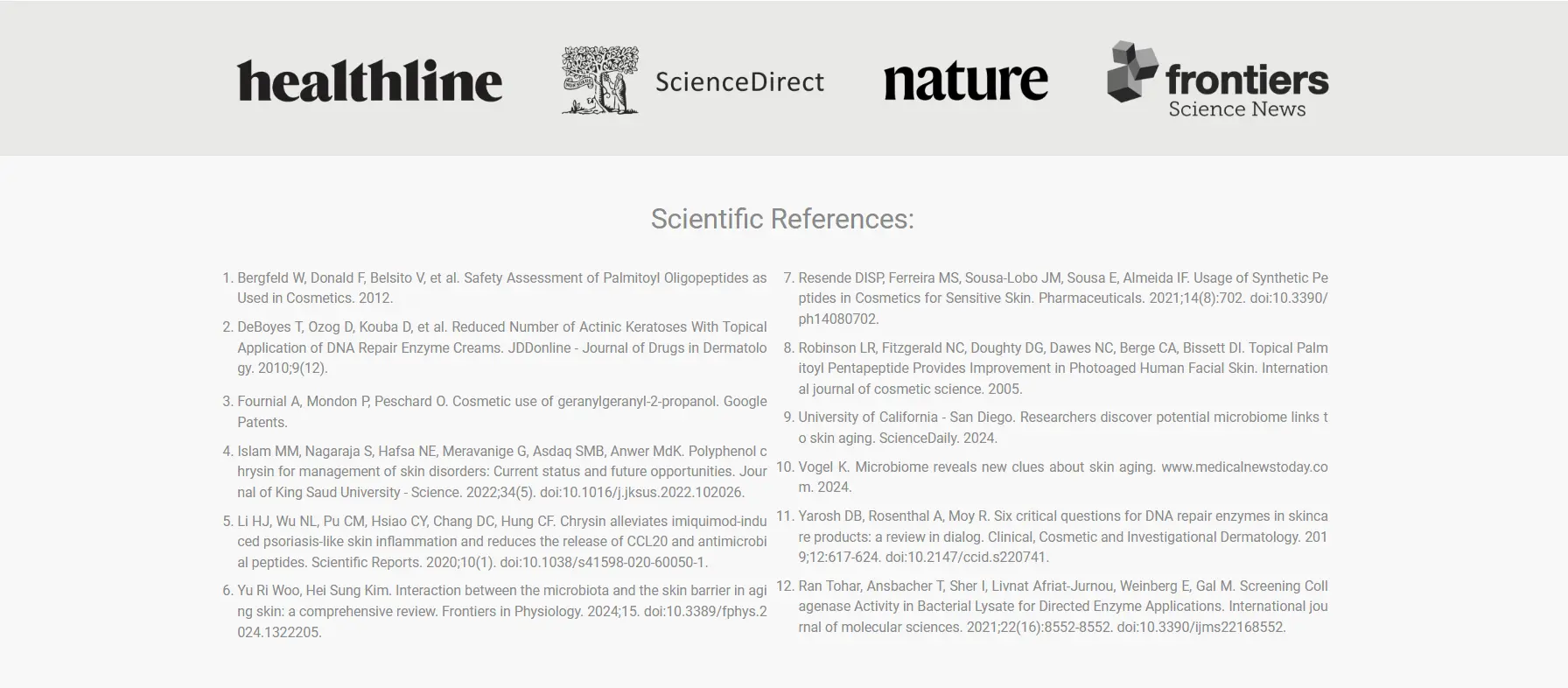Select reference 10 by Vogel K

[1063, 477]
